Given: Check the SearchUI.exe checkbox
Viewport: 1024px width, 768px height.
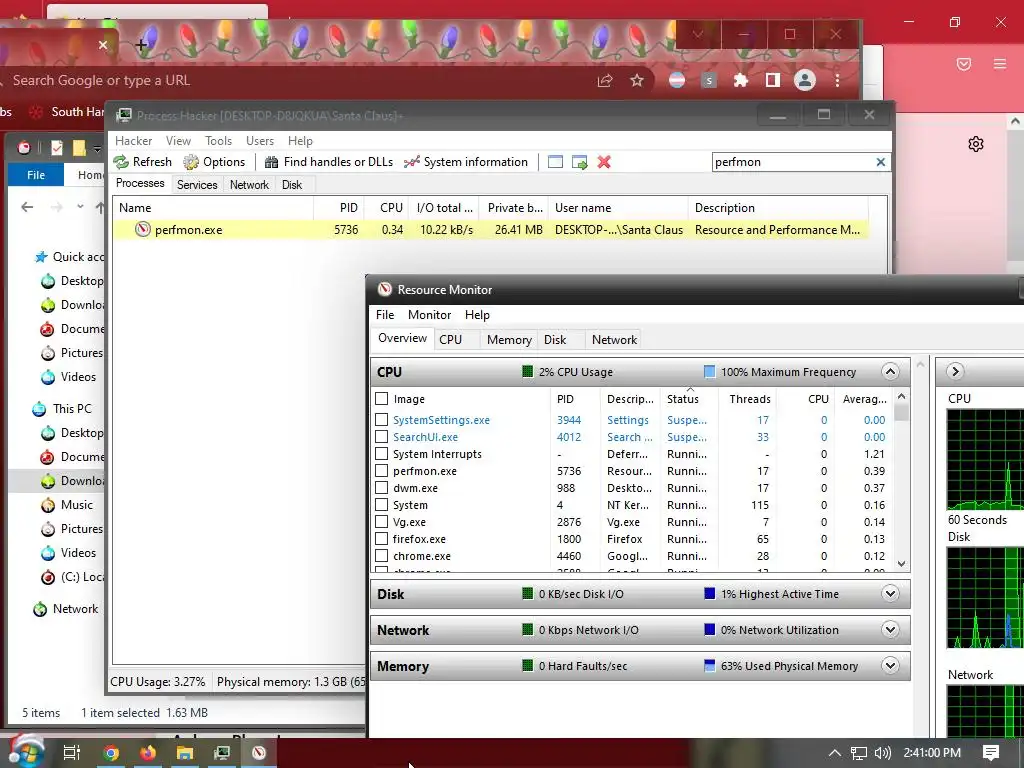Looking at the screenshot, I should pos(382,437).
